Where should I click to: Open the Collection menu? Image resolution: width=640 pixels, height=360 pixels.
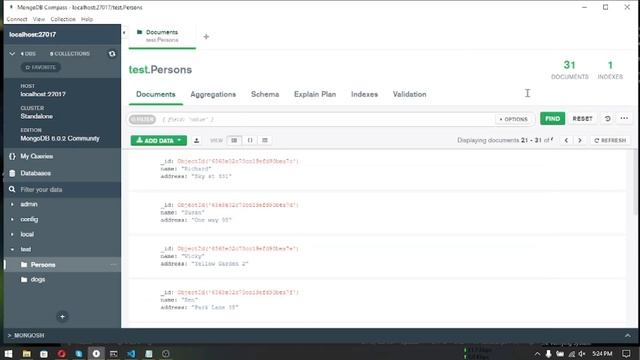click(63, 19)
